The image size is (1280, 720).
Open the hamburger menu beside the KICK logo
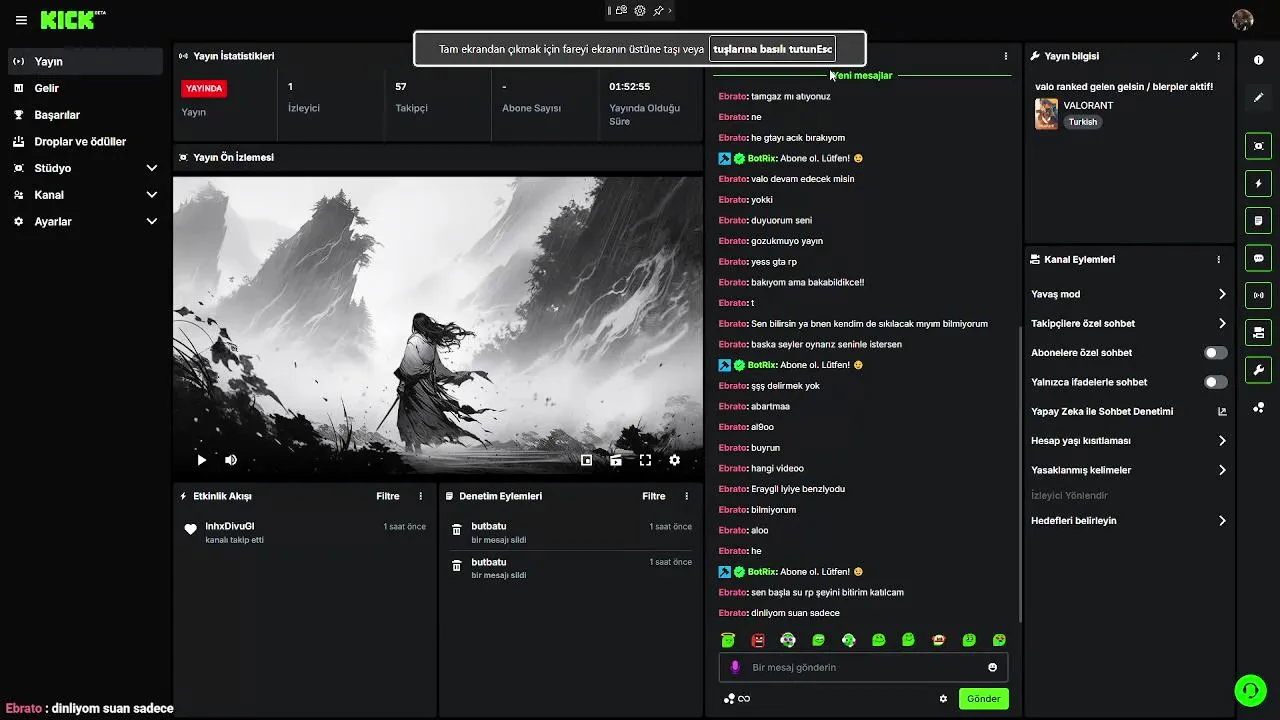21,20
